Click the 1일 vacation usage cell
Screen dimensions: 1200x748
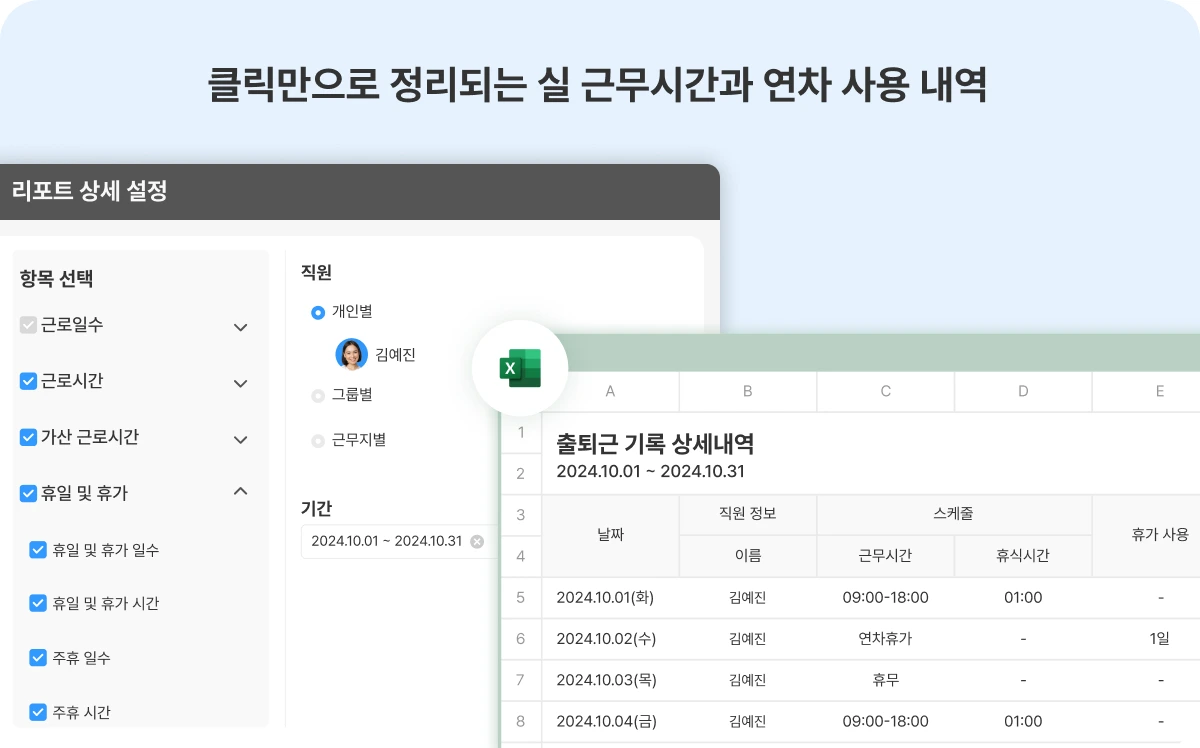tap(1146, 638)
